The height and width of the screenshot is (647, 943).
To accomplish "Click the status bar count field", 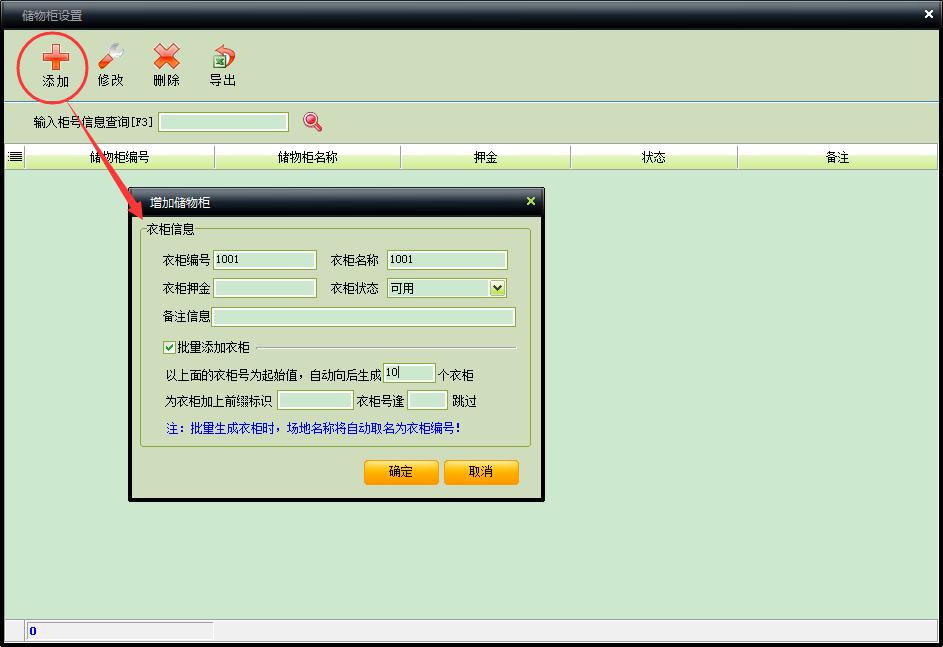I will [x=120, y=631].
